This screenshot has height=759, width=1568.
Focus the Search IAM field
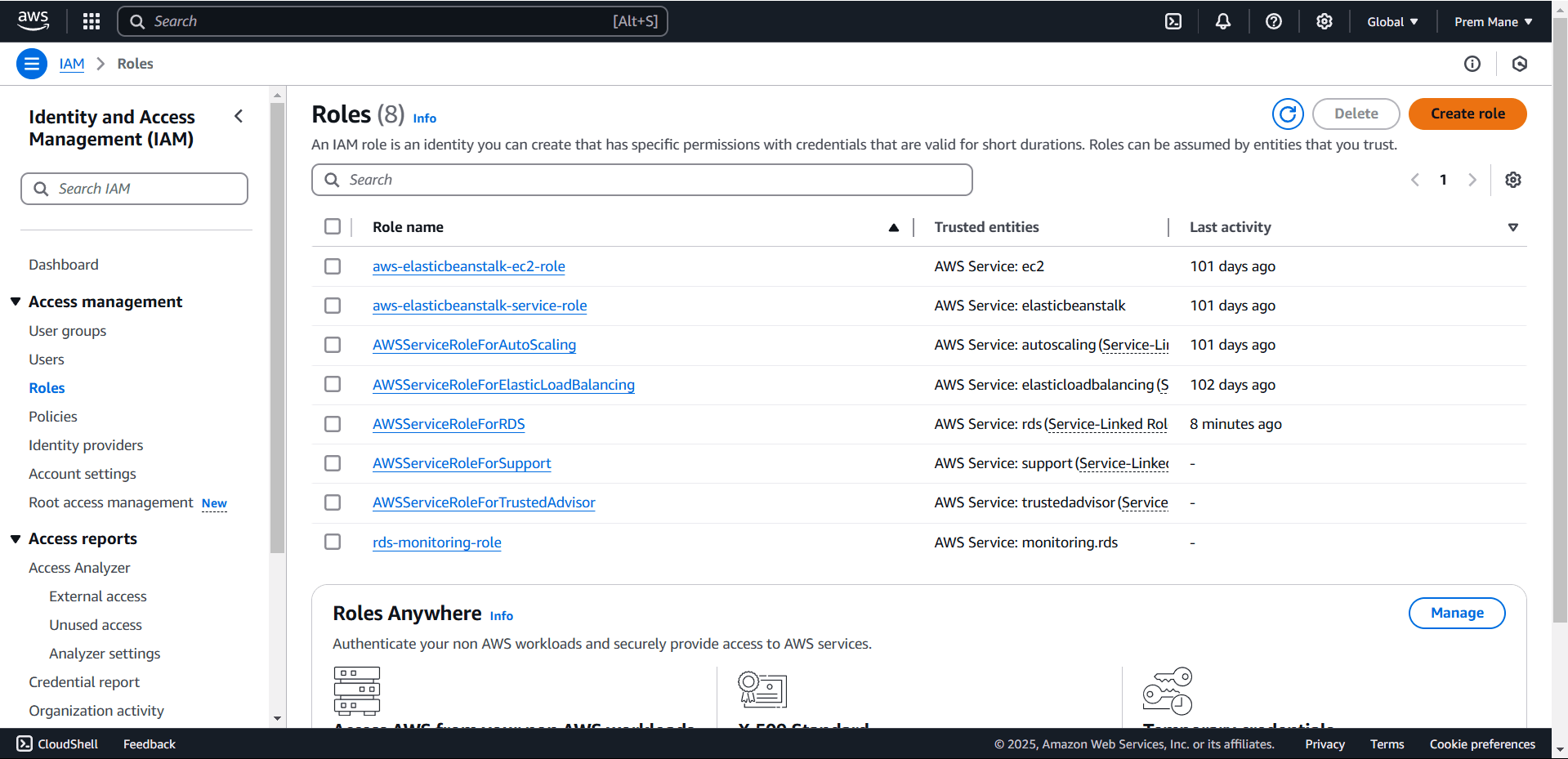coord(134,189)
